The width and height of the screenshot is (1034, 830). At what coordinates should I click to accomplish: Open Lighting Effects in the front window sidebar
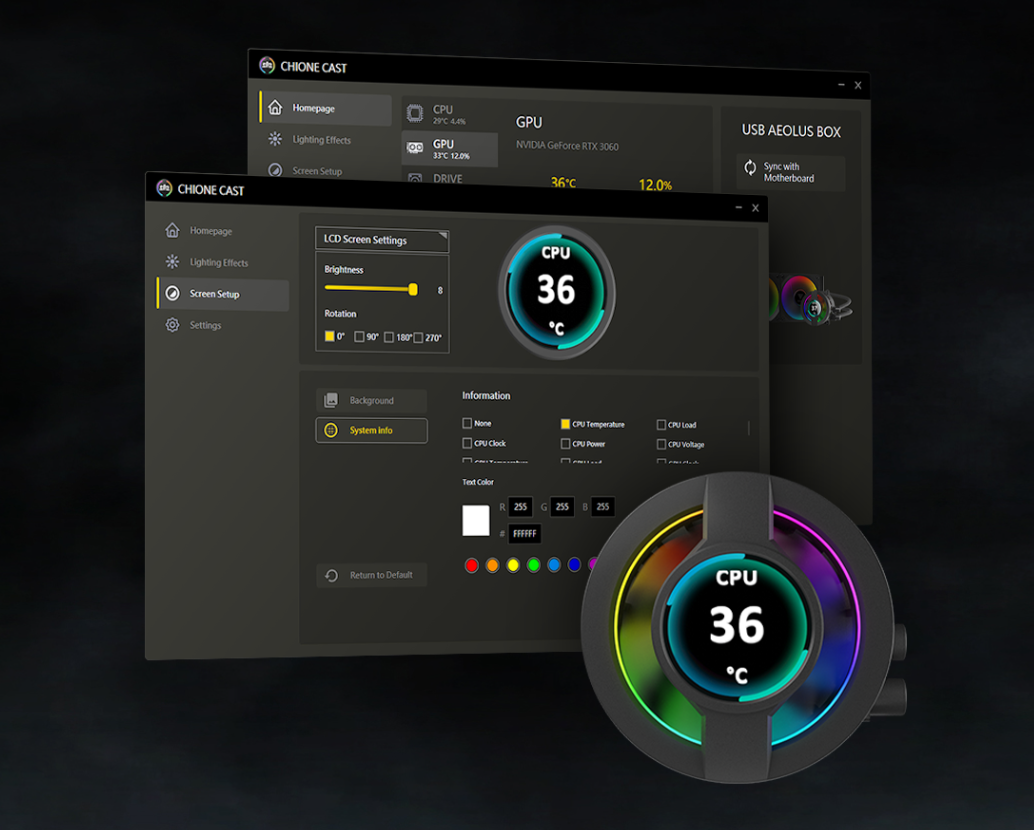coord(219,262)
